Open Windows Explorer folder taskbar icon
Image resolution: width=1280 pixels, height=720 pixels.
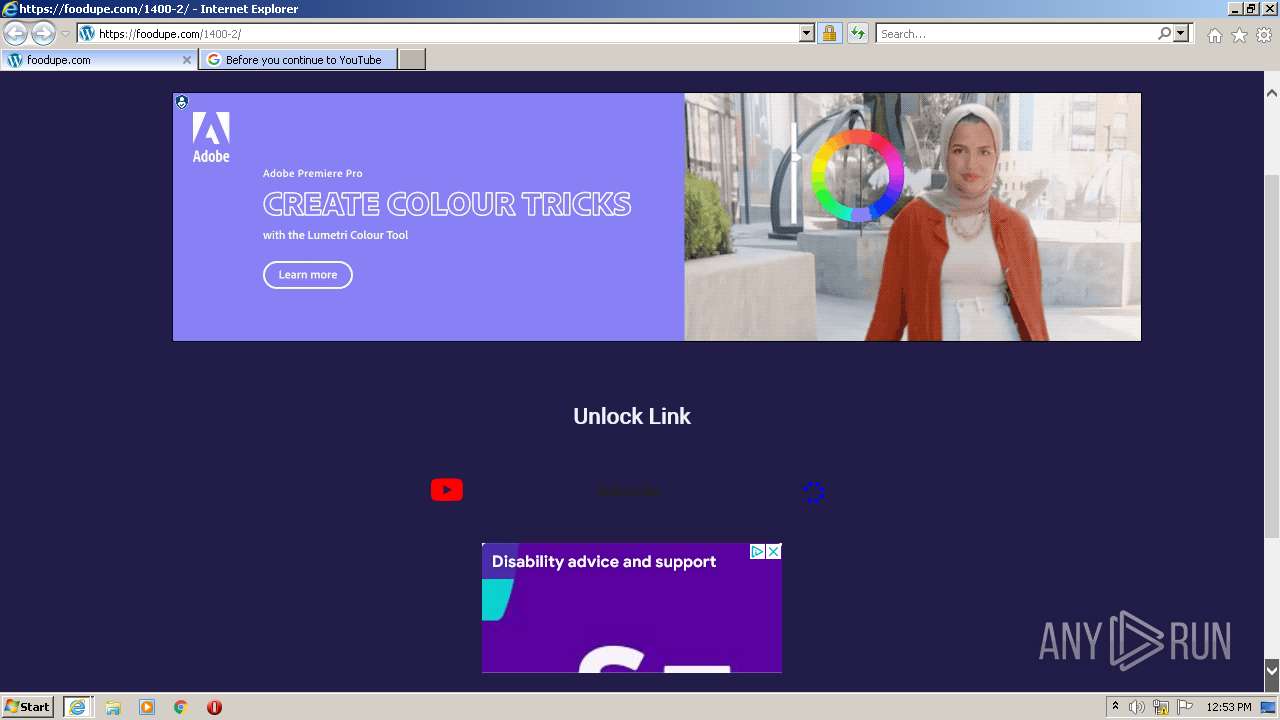point(113,707)
